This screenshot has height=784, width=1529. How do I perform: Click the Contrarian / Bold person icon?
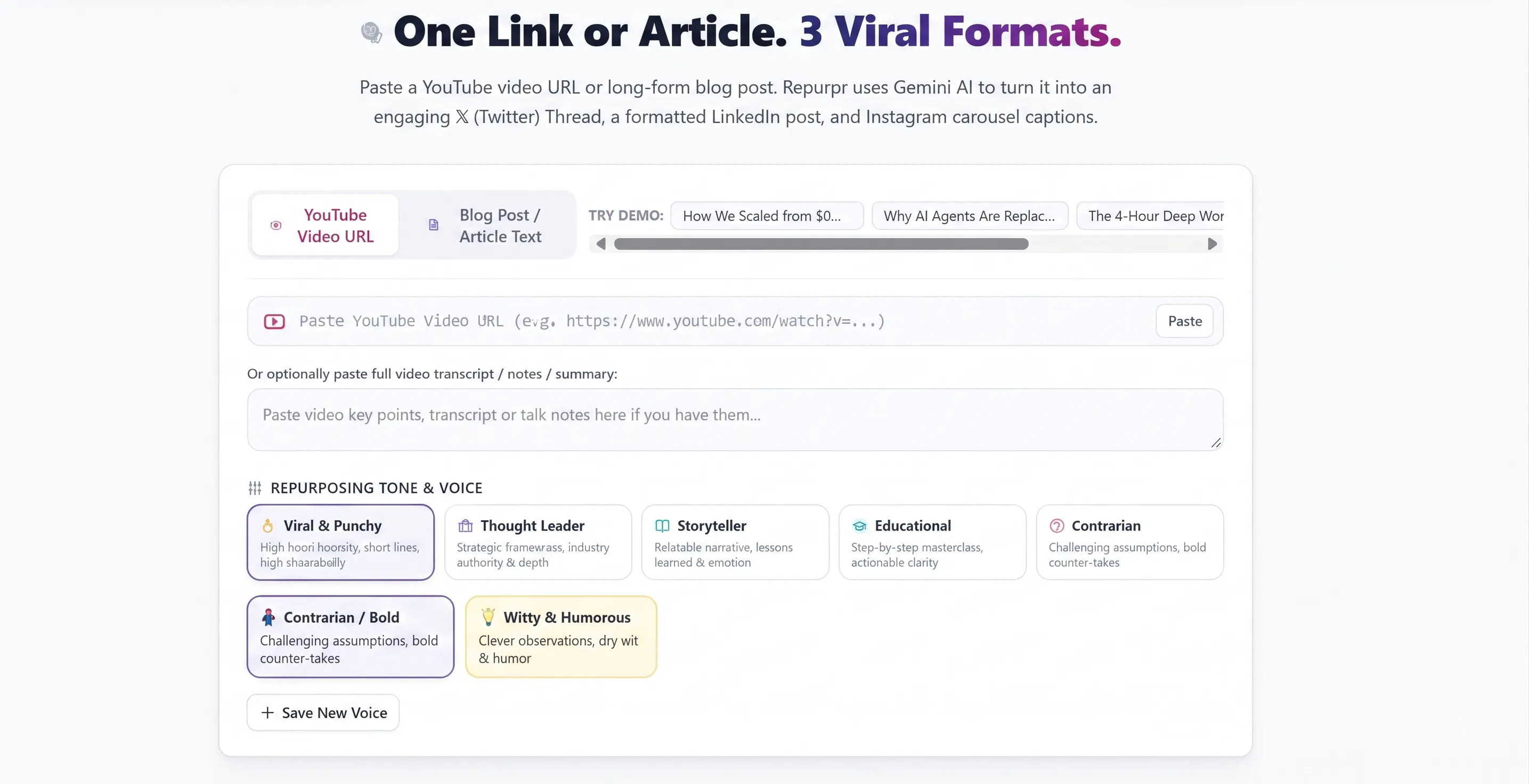(x=269, y=617)
